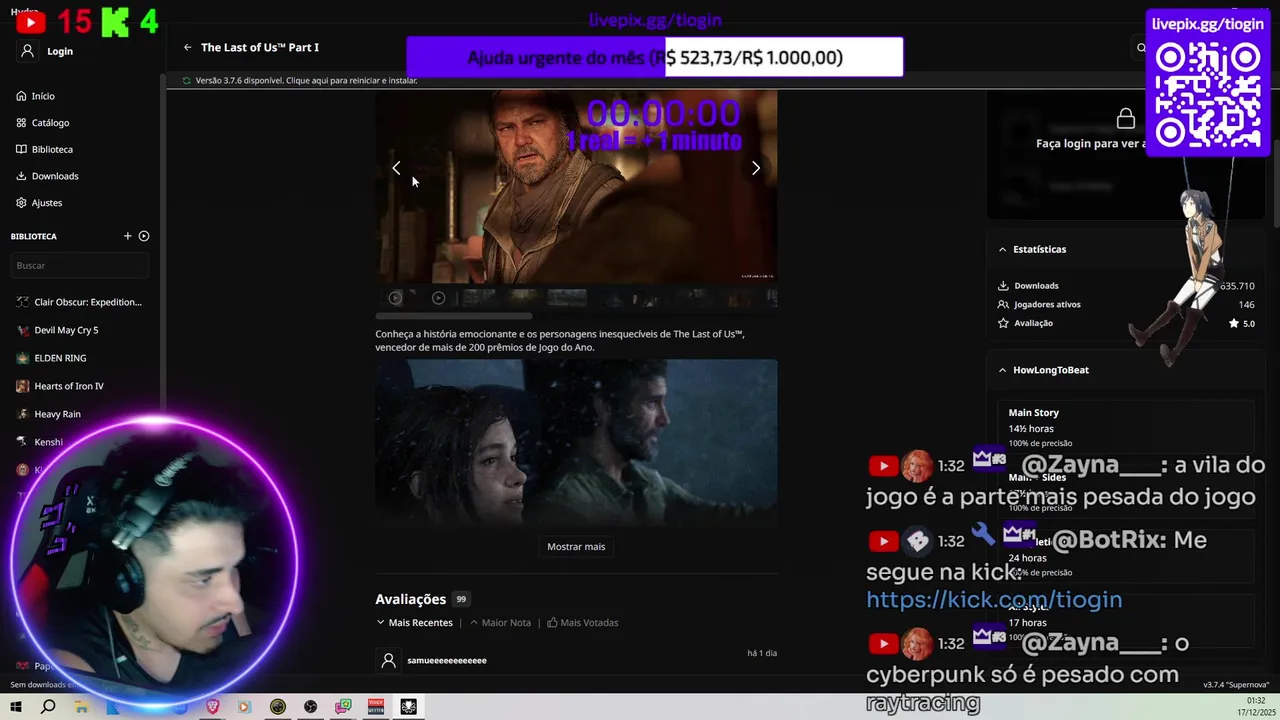Click the reviews count badge 99
1280x720 pixels.
pos(461,600)
